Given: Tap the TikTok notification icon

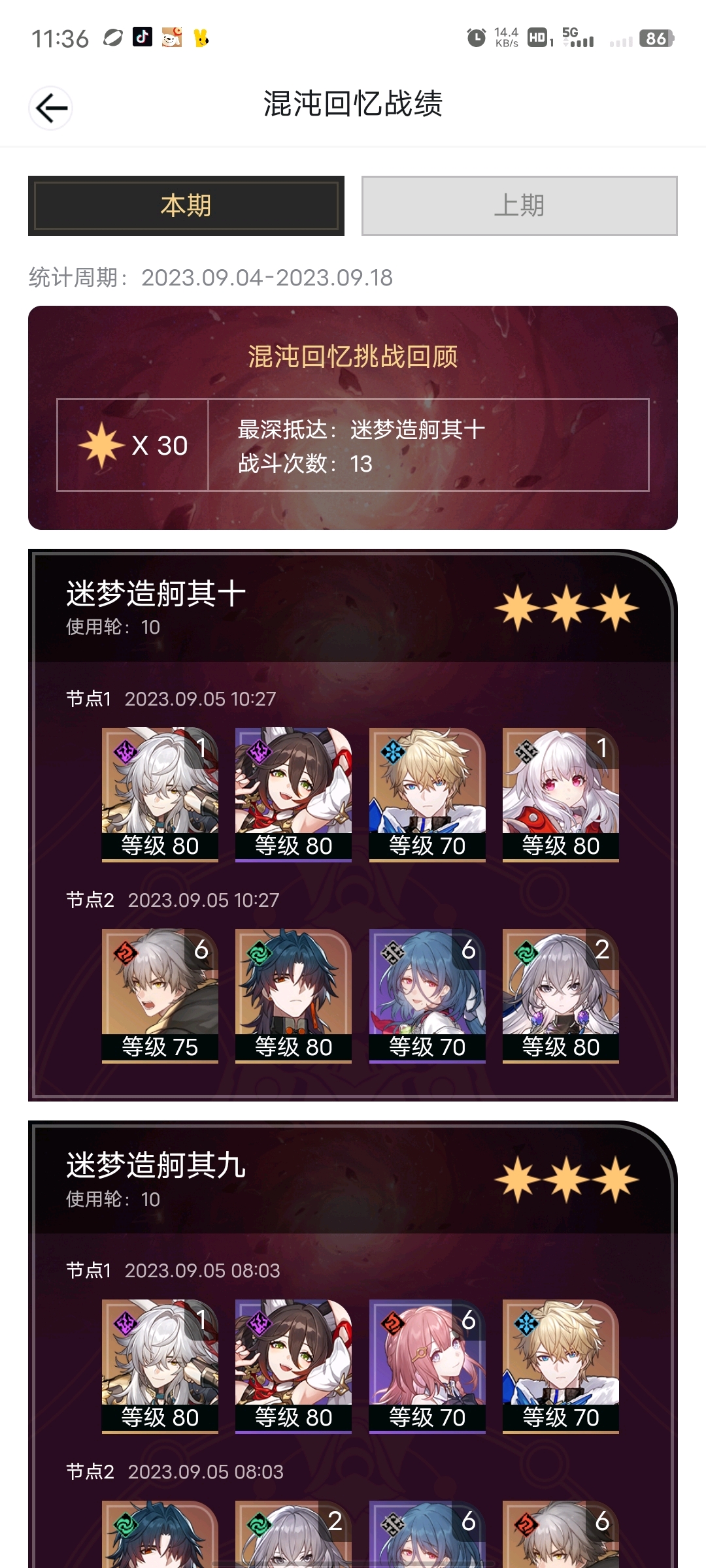Looking at the screenshot, I should [143, 37].
